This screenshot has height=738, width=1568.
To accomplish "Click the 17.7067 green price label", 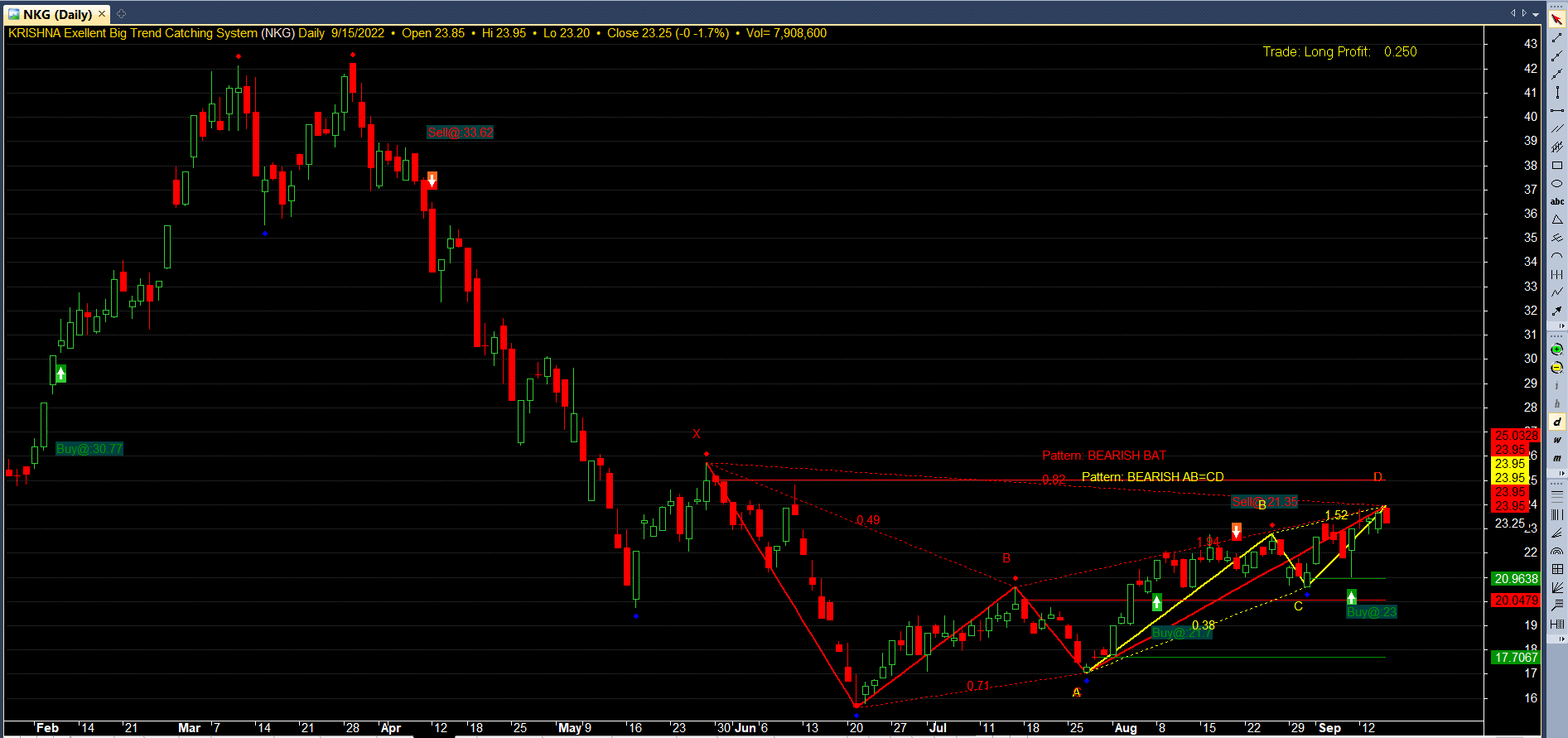I will pyautogui.click(x=1516, y=658).
